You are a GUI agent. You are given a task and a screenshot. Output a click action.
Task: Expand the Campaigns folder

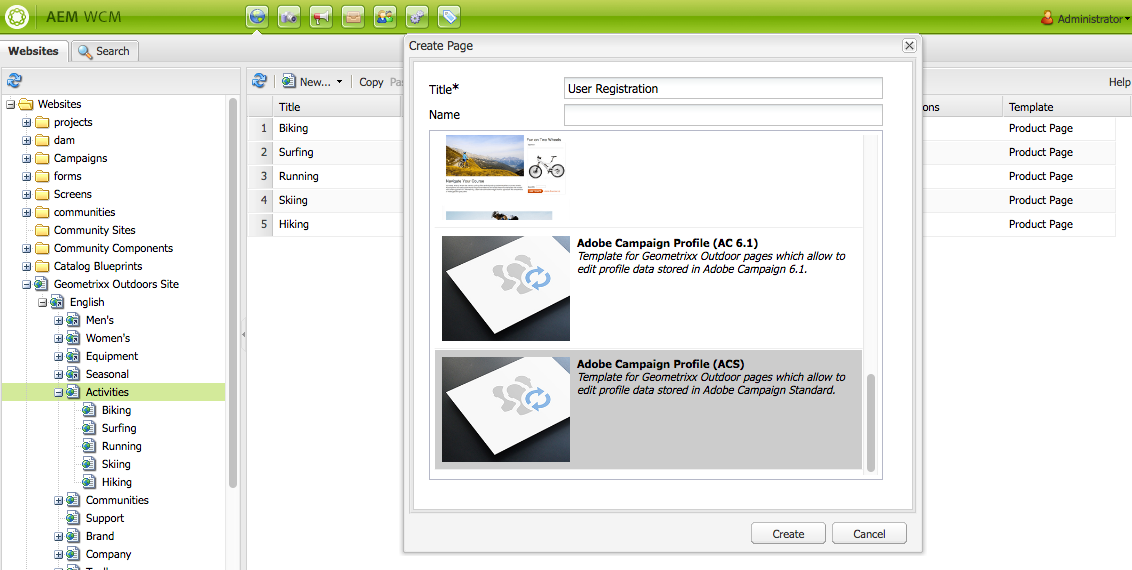pos(27,159)
